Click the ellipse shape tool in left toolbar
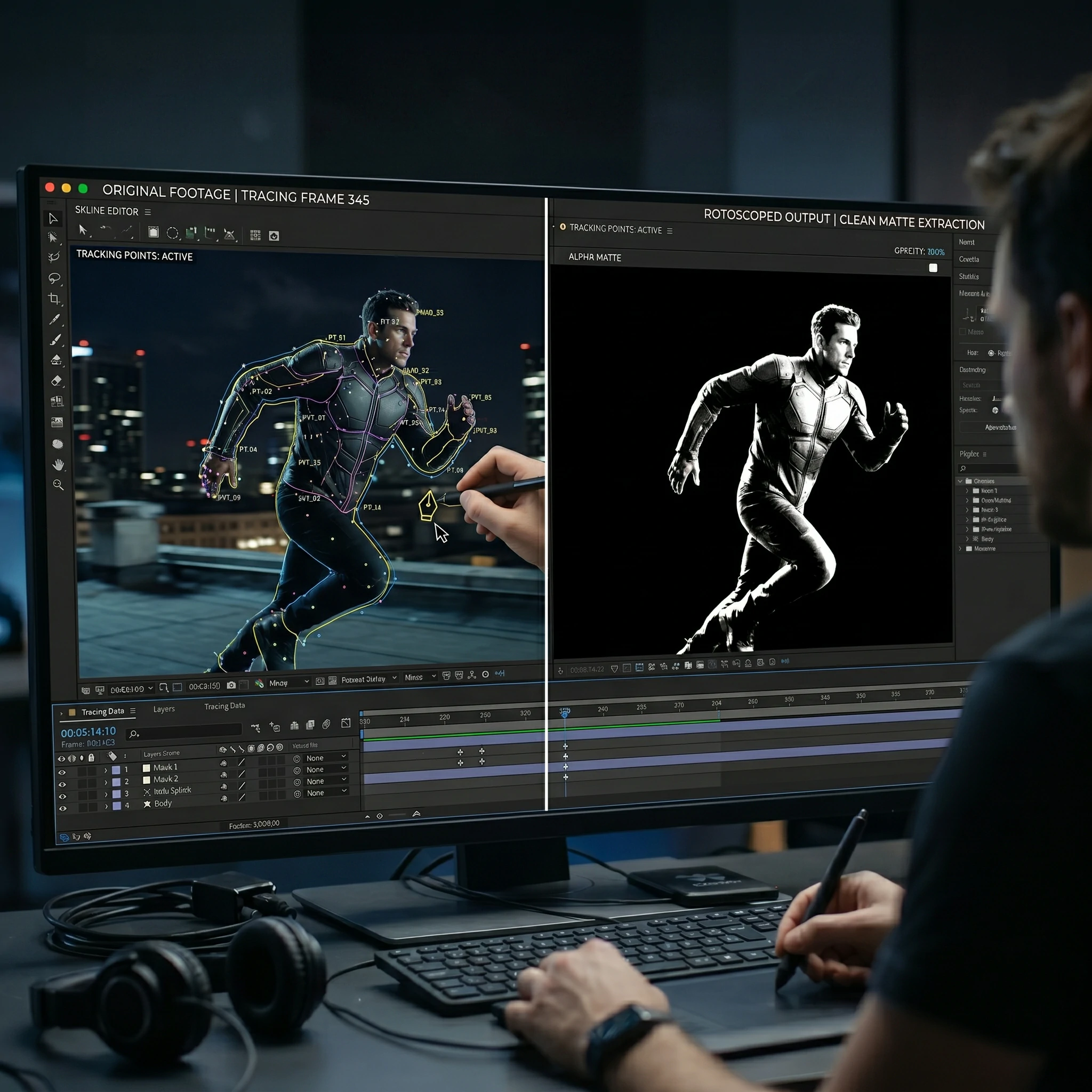Screen dimensions: 1092x1092 (58, 444)
